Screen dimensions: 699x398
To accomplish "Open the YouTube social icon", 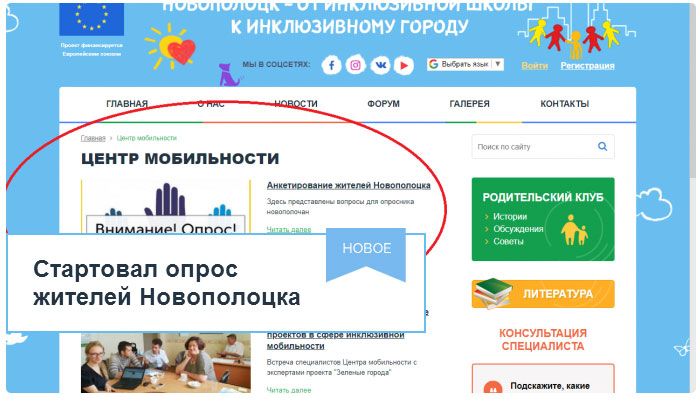I will click(404, 66).
